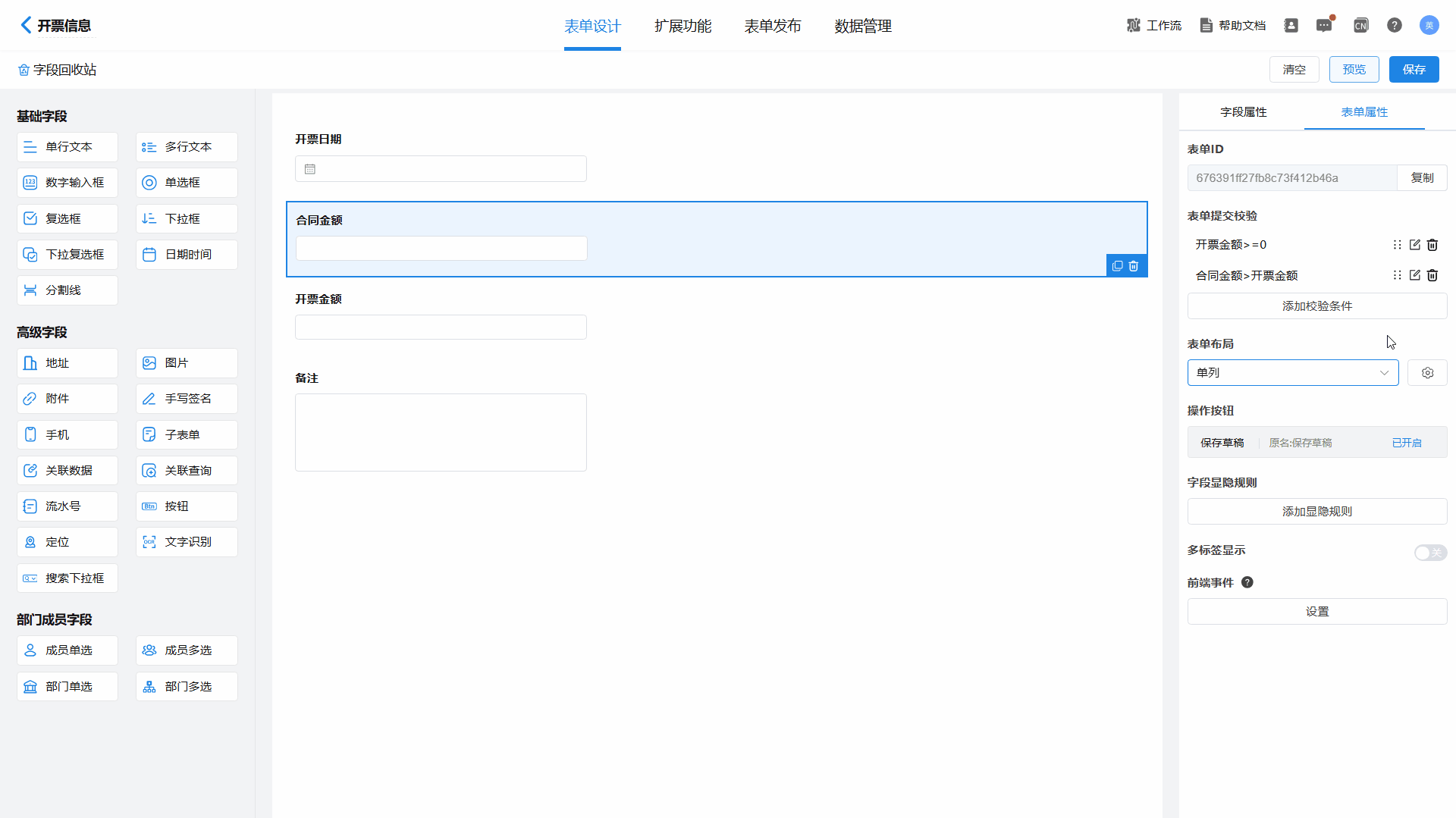This screenshot has width=1456, height=818.
Task: Open the 表单属性 tab
Action: coord(1364,112)
